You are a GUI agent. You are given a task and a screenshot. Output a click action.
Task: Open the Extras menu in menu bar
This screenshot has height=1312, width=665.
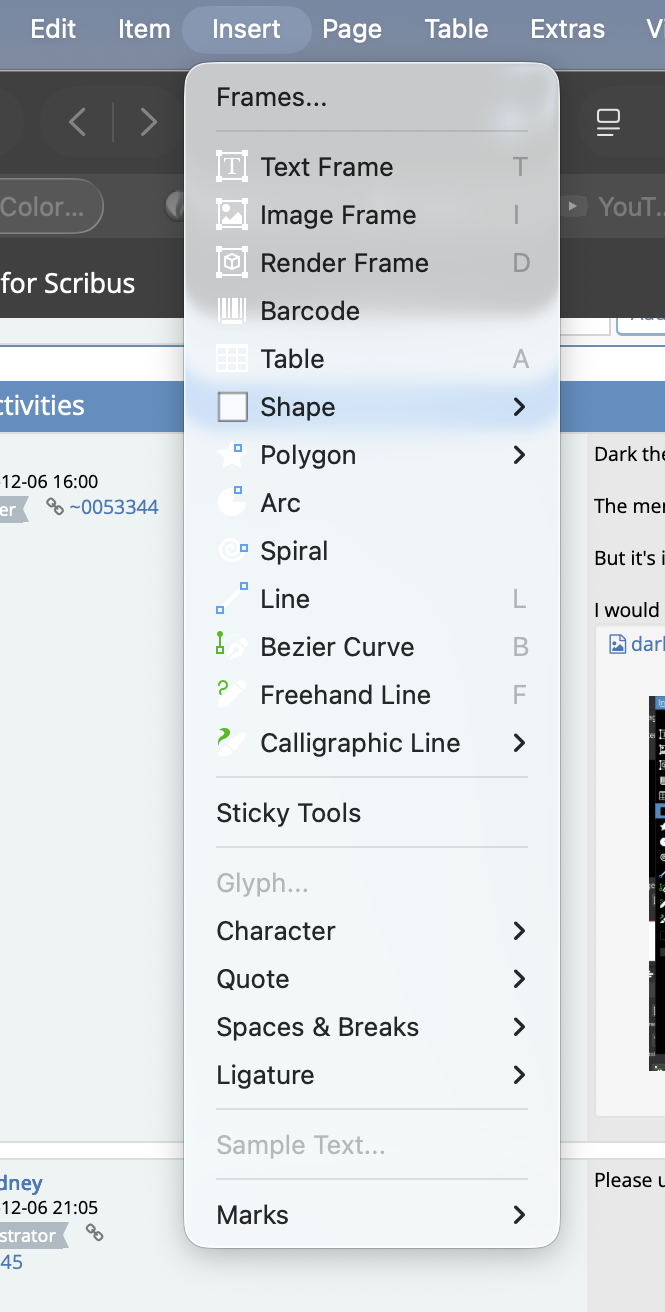(567, 29)
